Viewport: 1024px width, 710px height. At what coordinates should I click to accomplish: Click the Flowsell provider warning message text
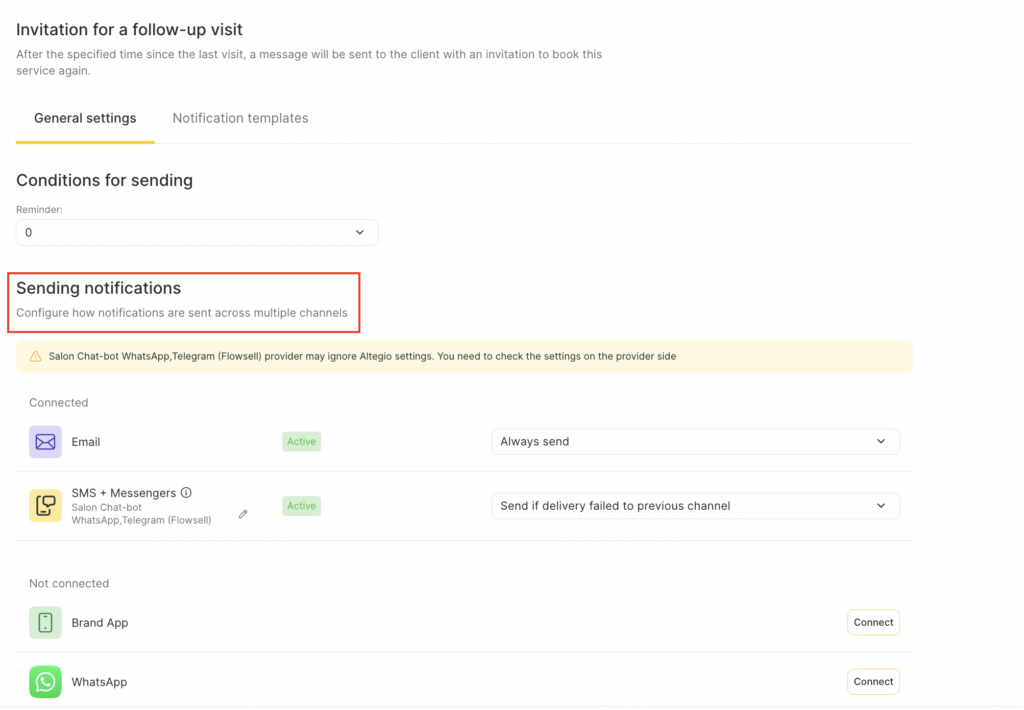point(362,356)
